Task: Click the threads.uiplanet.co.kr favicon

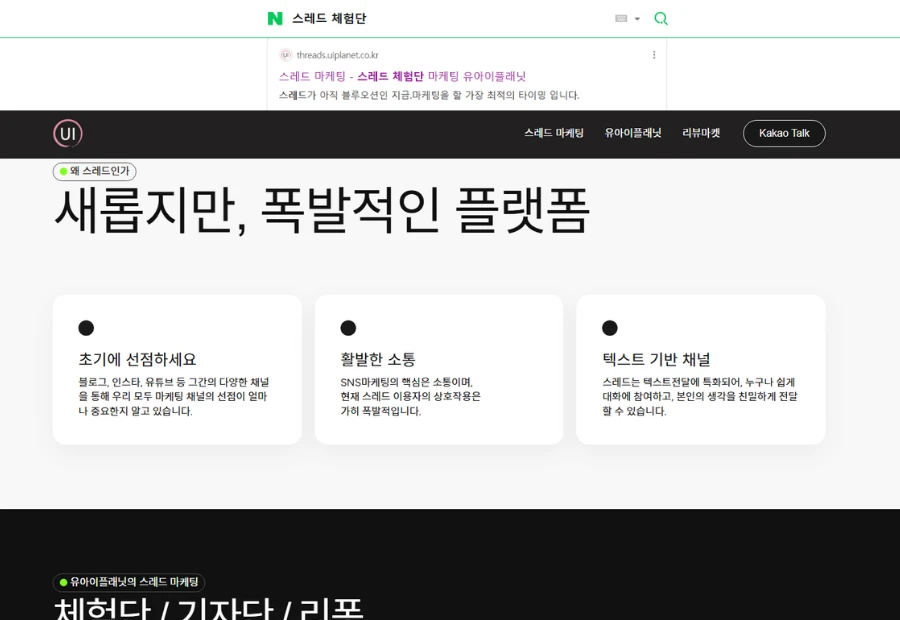Action: pos(286,55)
